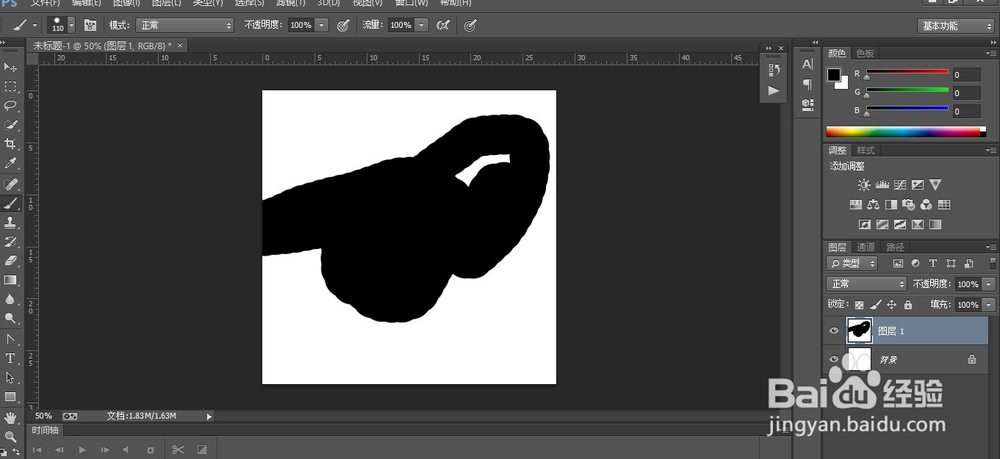Play the timeline animation
This screenshot has height=459, width=1000.
[82, 449]
